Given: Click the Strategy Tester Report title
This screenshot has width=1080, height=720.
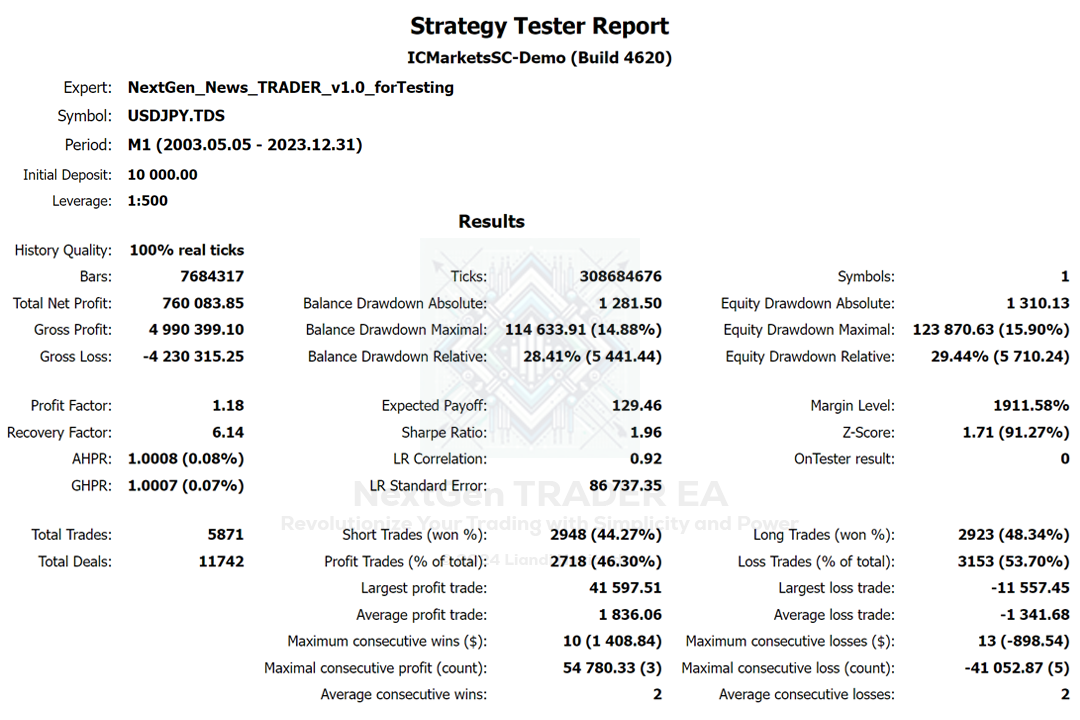Looking at the screenshot, I should (540, 26).
